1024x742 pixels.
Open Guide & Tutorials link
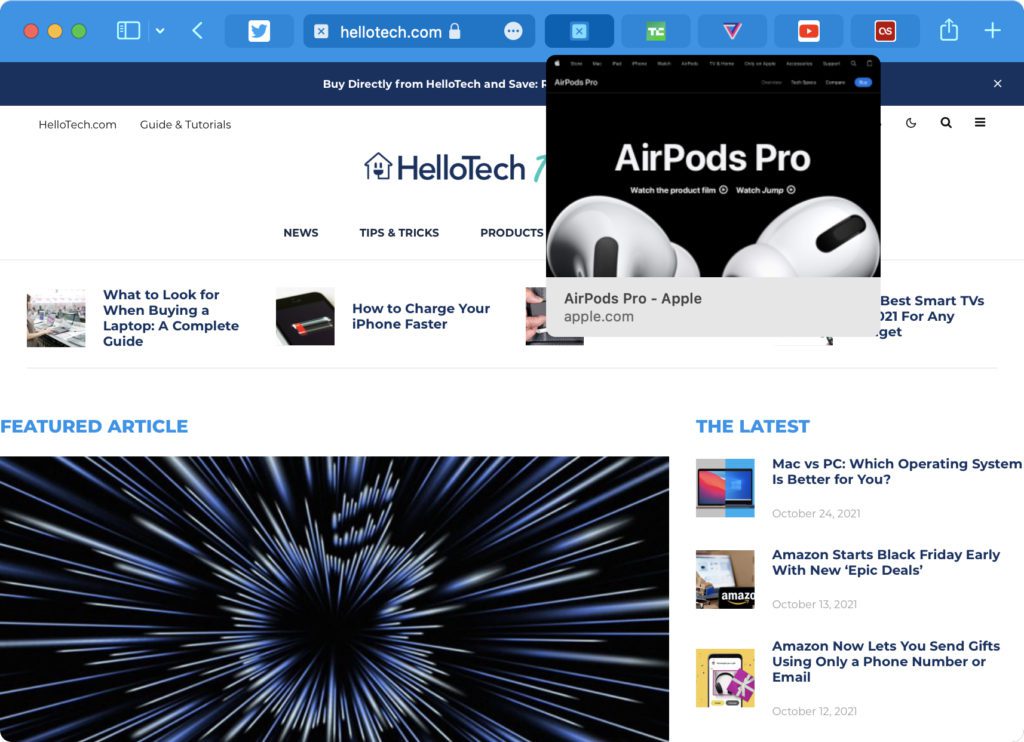point(185,124)
